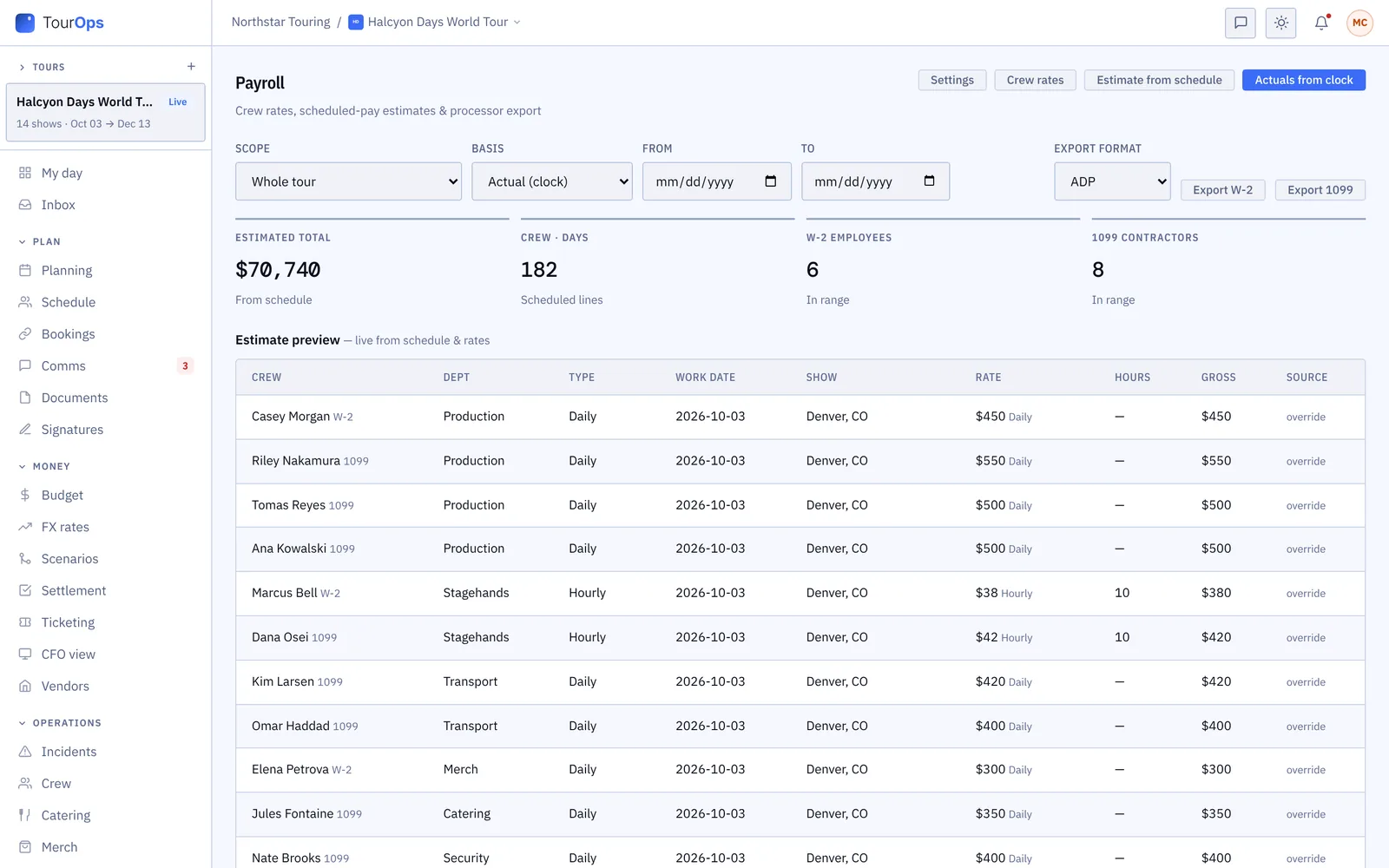1389x868 pixels.
Task: Click Actuals from clock button
Action: point(1304,80)
